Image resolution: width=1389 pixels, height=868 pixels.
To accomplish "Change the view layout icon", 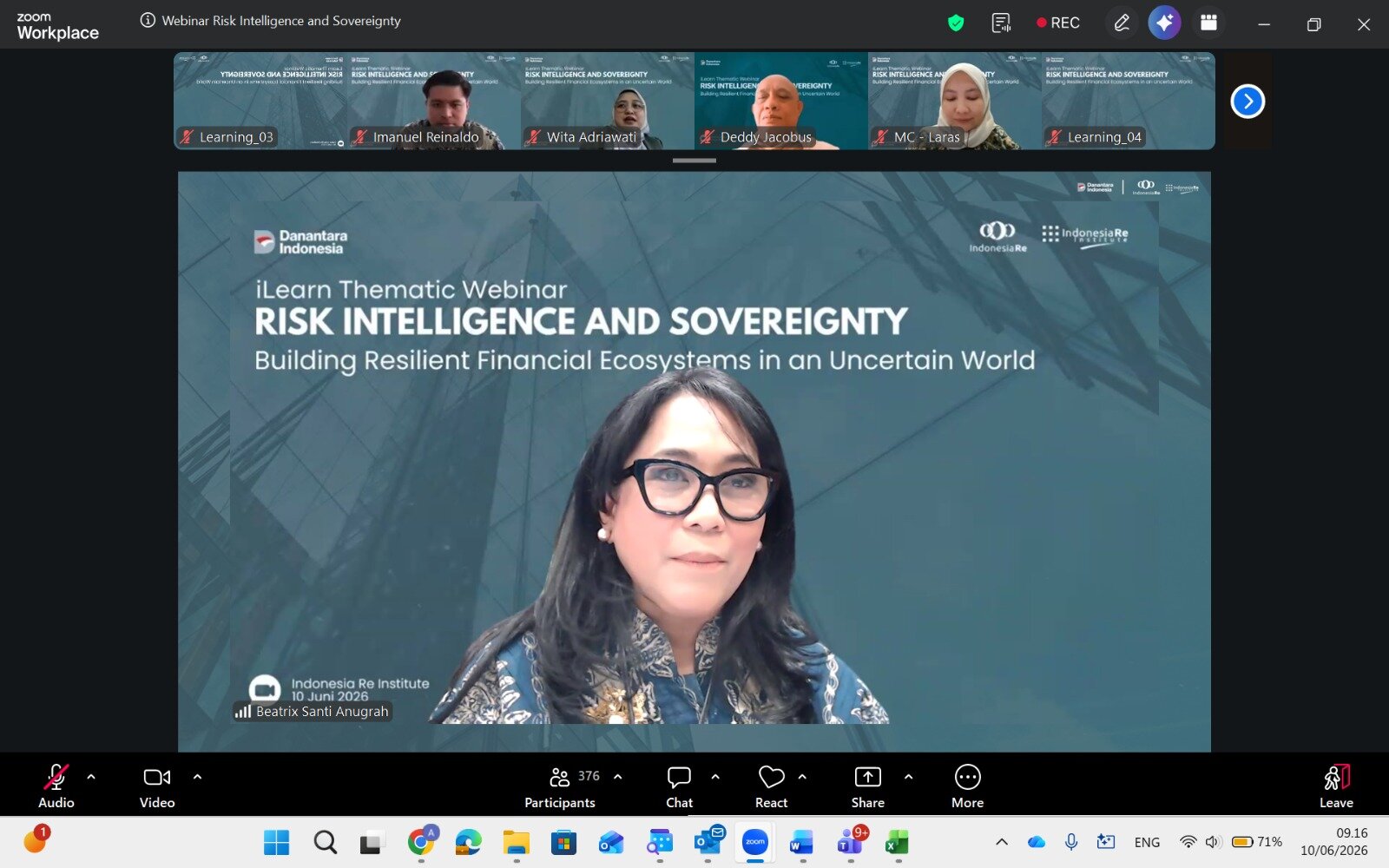I will pos(1208,23).
